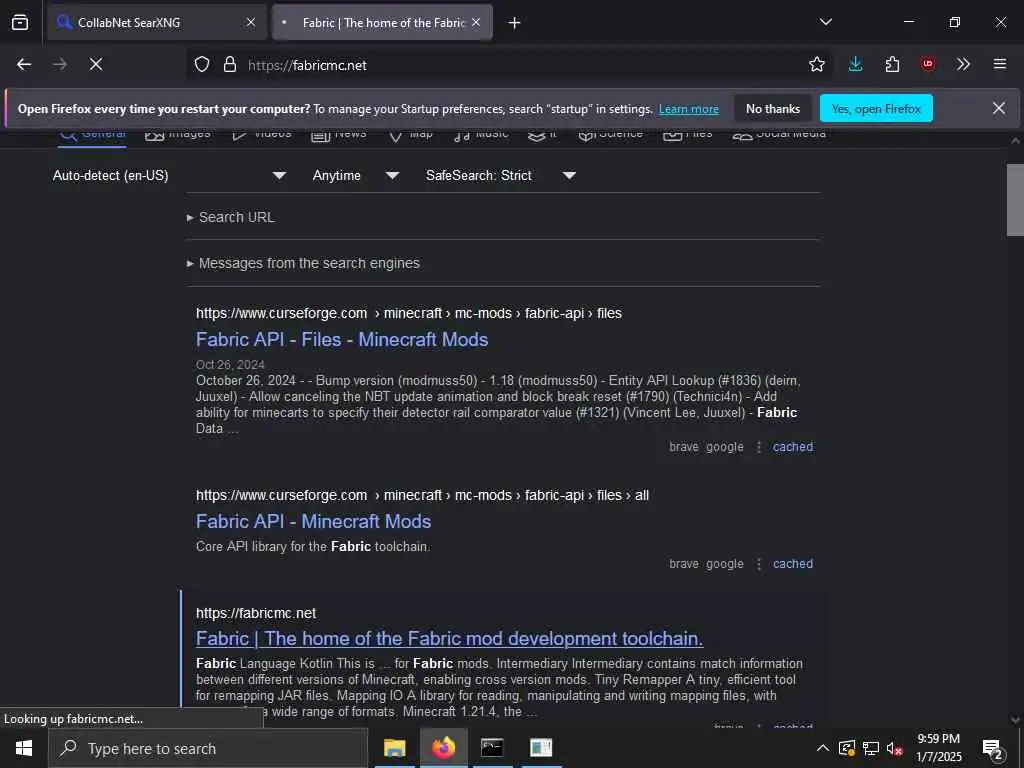Open the muted volume tray icon
The width and height of the screenshot is (1024, 768).
click(894, 748)
